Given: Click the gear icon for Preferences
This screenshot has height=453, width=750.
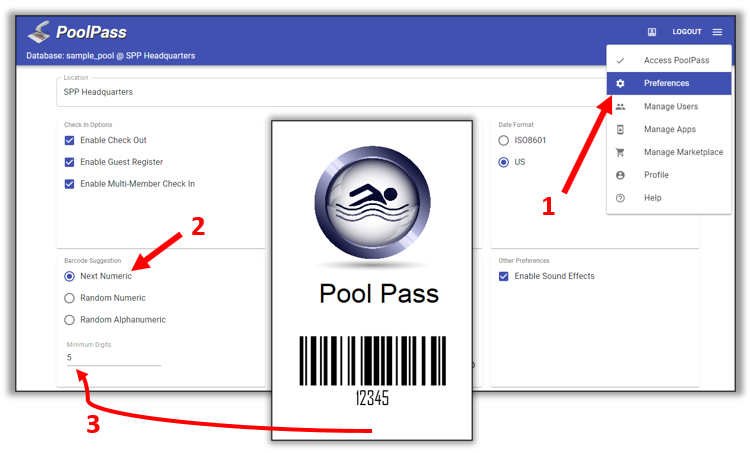Looking at the screenshot, I should tap(620, 83).
